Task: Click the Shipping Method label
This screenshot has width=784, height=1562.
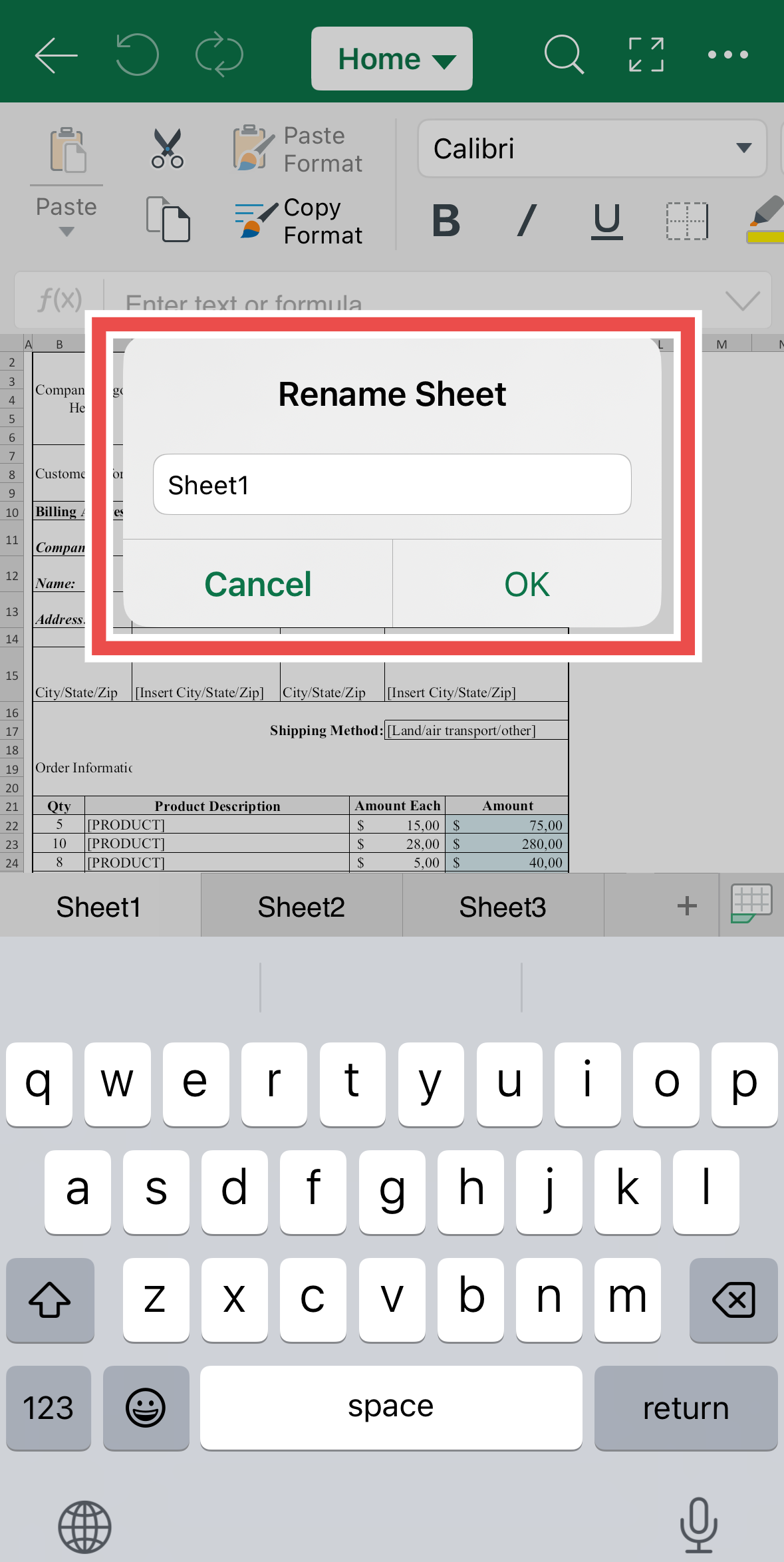Action: tap(326, 730)
